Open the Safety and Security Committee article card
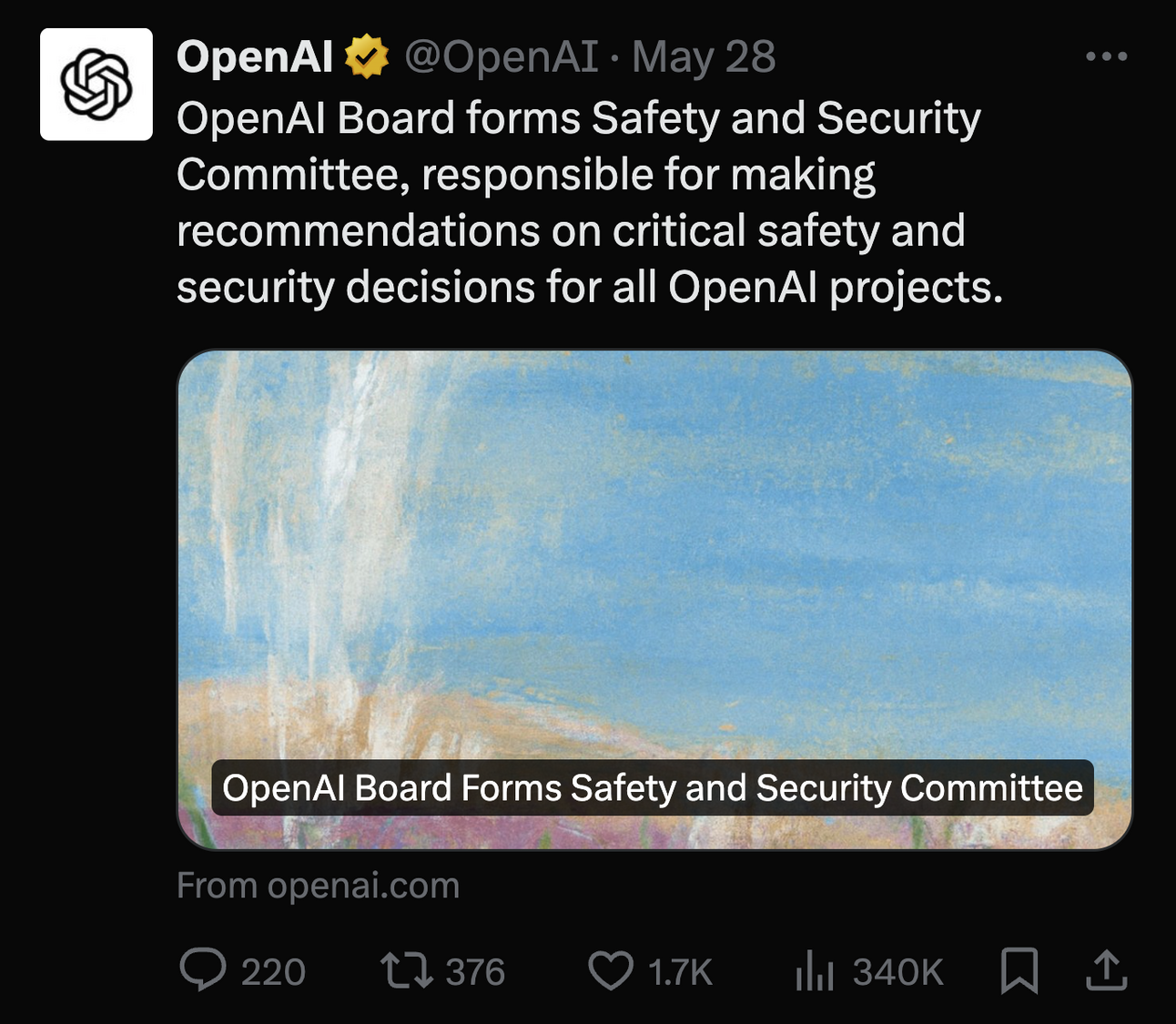 [654, 788]
